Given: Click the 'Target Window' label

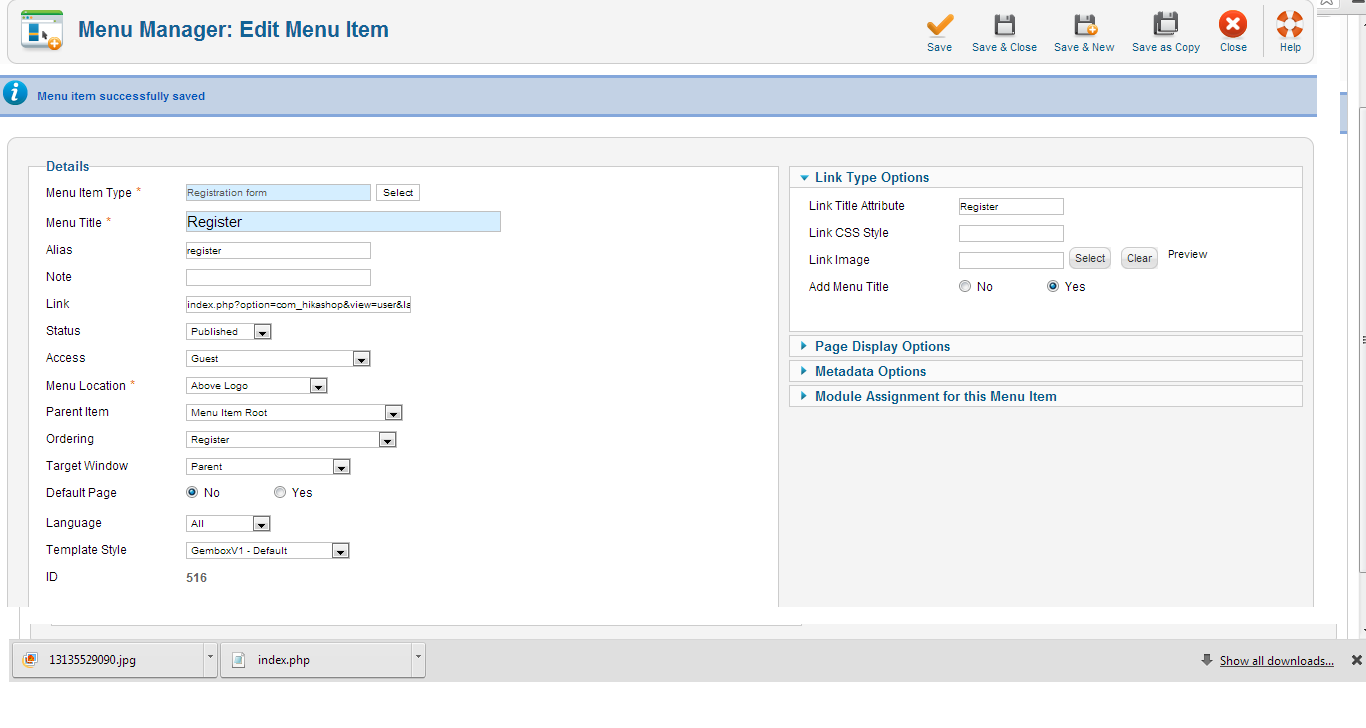Looking at the screenshot, I should [87, 465].
